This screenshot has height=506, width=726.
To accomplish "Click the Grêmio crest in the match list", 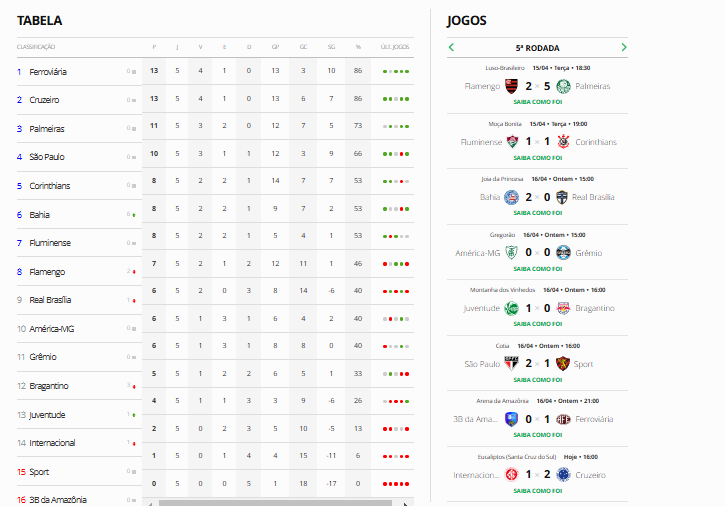I will [x=563, y=253].
